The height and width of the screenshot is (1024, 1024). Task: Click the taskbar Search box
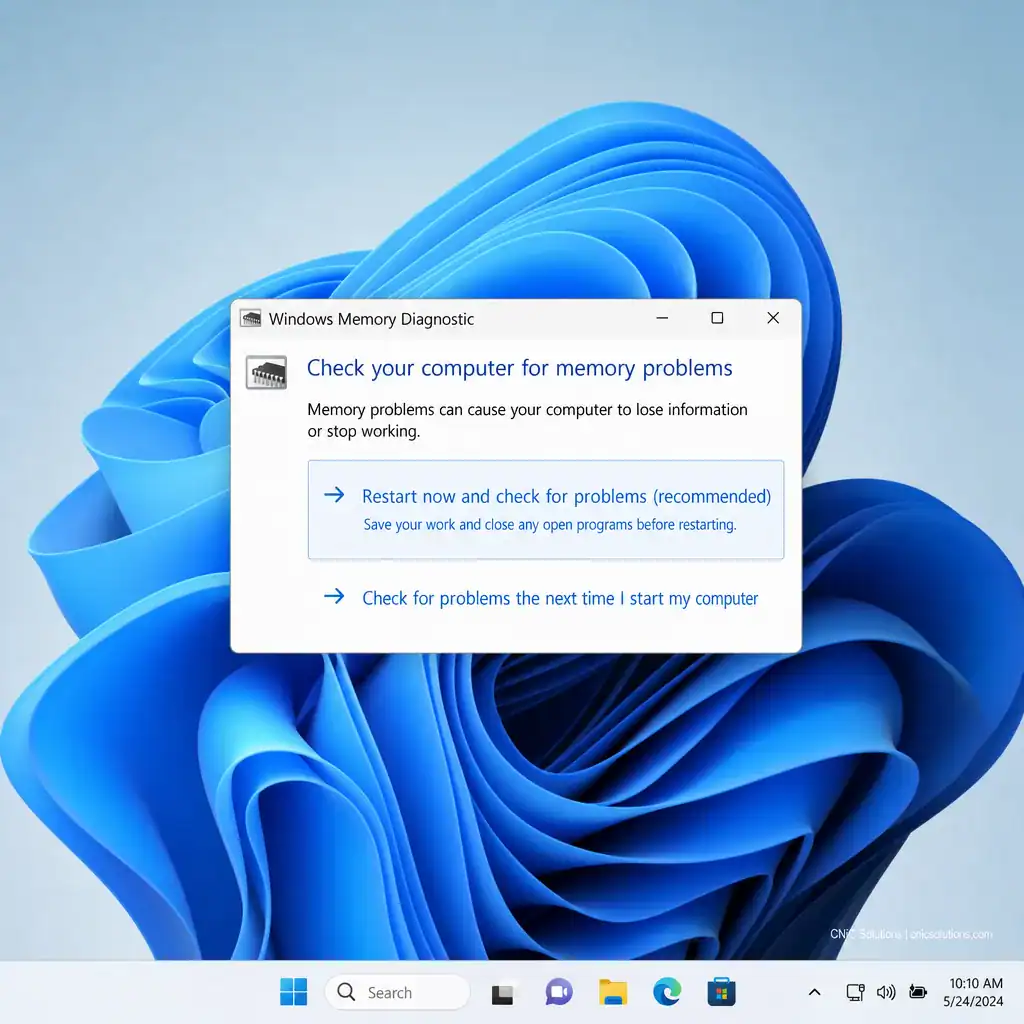pos(397,992)
